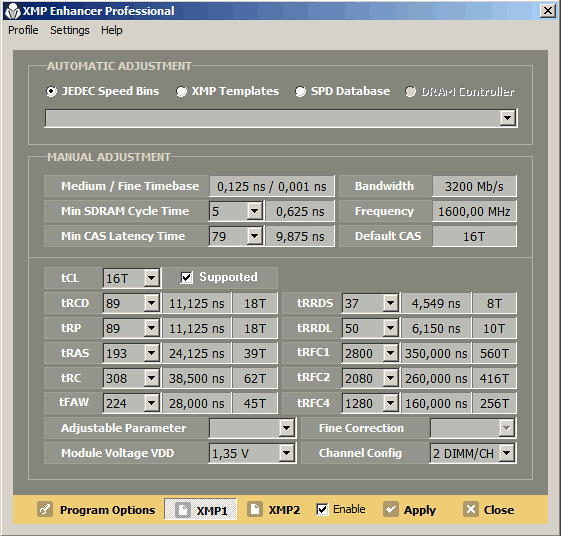Click the Frequency 1600,00 MHz value
This screenshot has width=561, height=536.
[474, 211]
